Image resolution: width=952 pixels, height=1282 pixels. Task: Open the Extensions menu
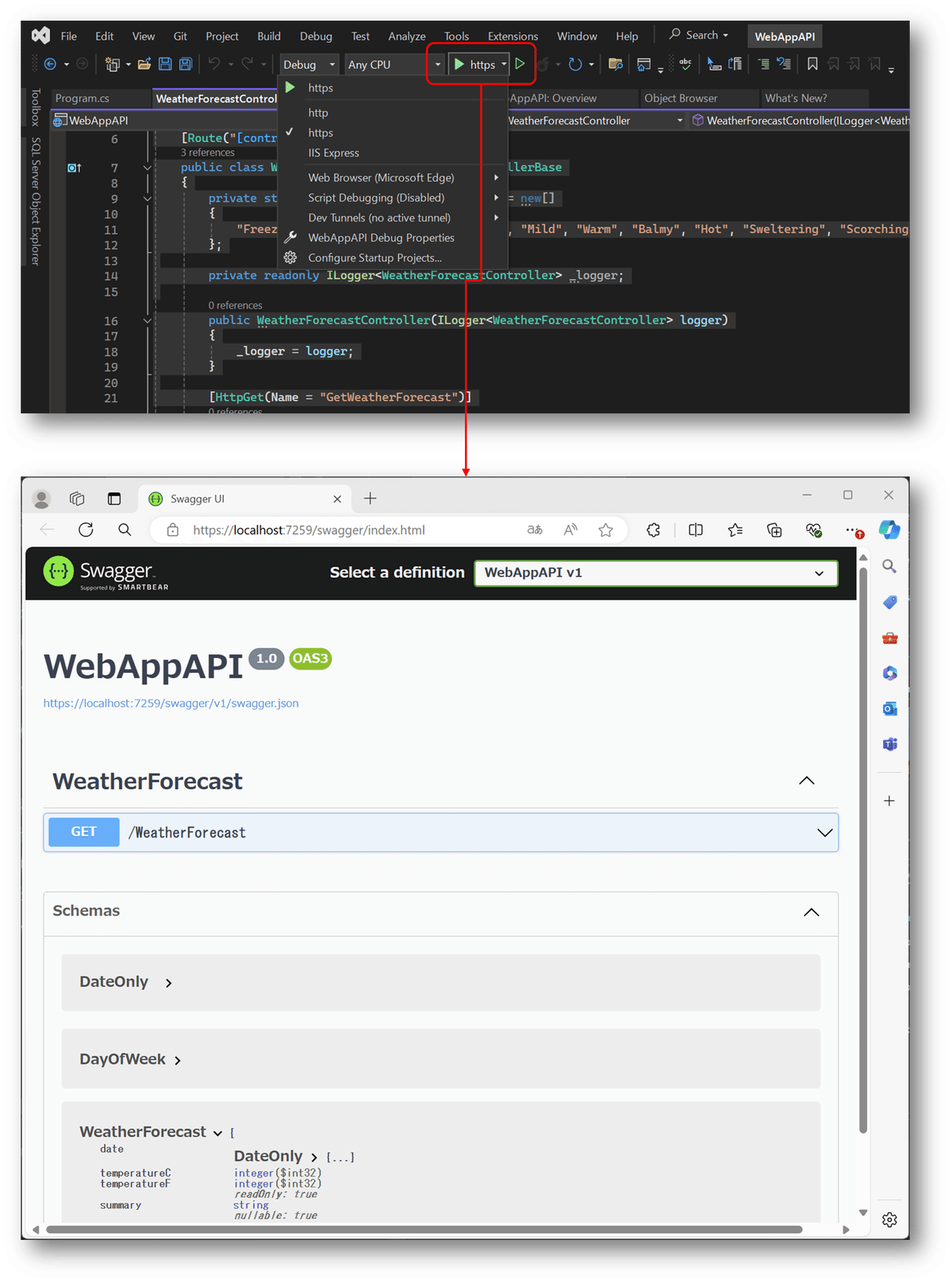click(512, 36)
